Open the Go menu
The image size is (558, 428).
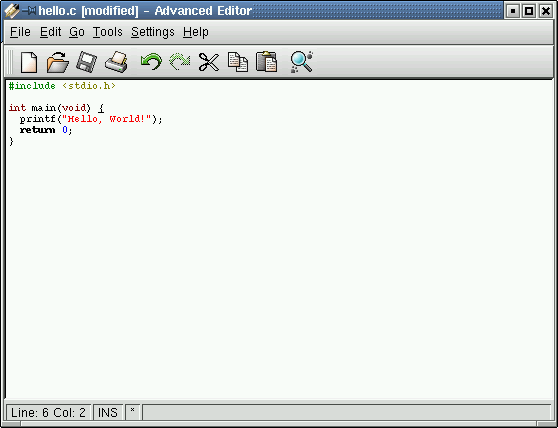[x=77, y=32]
